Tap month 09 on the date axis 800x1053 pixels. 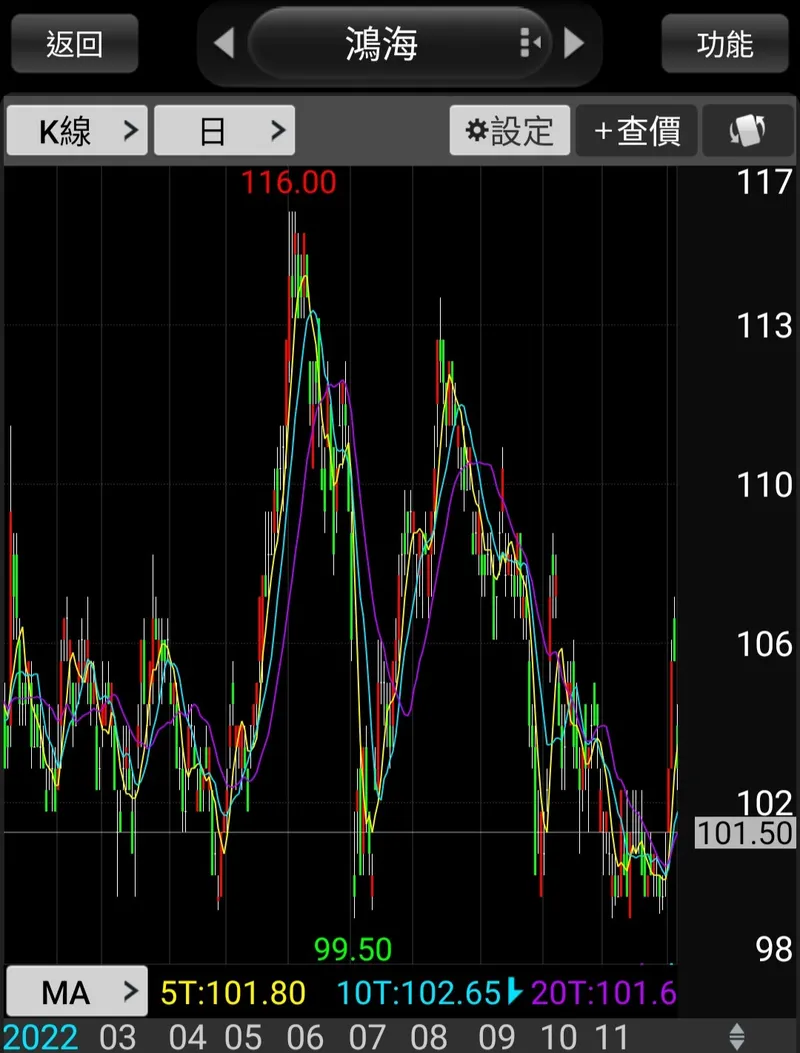click(496, 1037)
